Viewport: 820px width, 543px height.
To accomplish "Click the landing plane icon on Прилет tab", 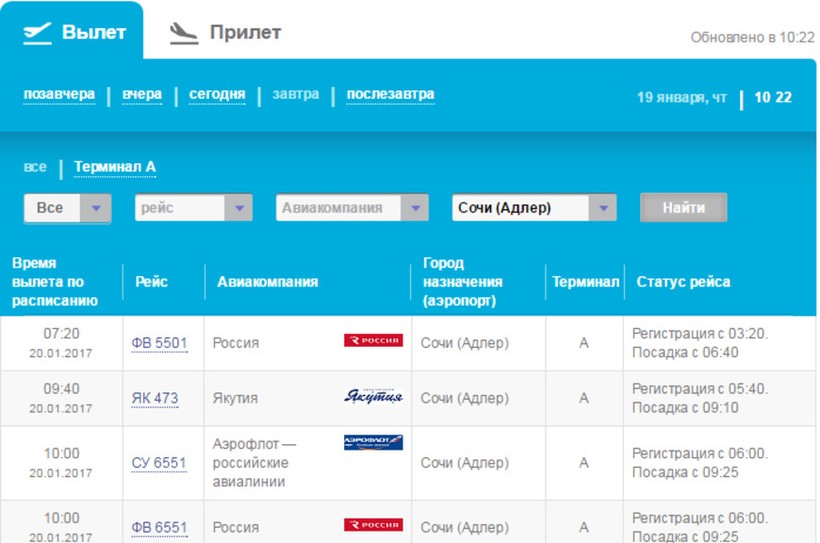I will click(184, 32).
